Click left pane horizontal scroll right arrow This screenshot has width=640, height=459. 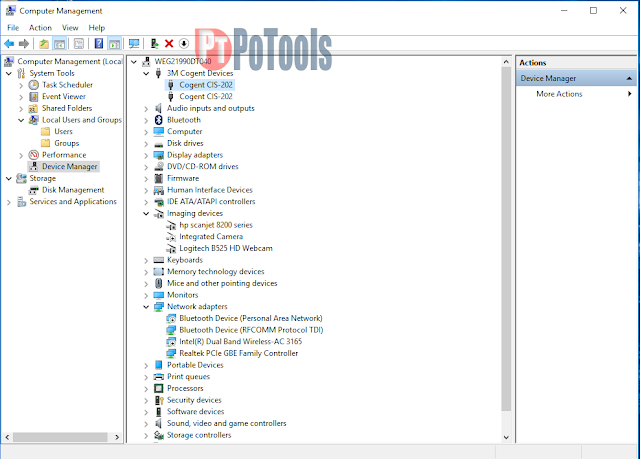pos(117,437)
